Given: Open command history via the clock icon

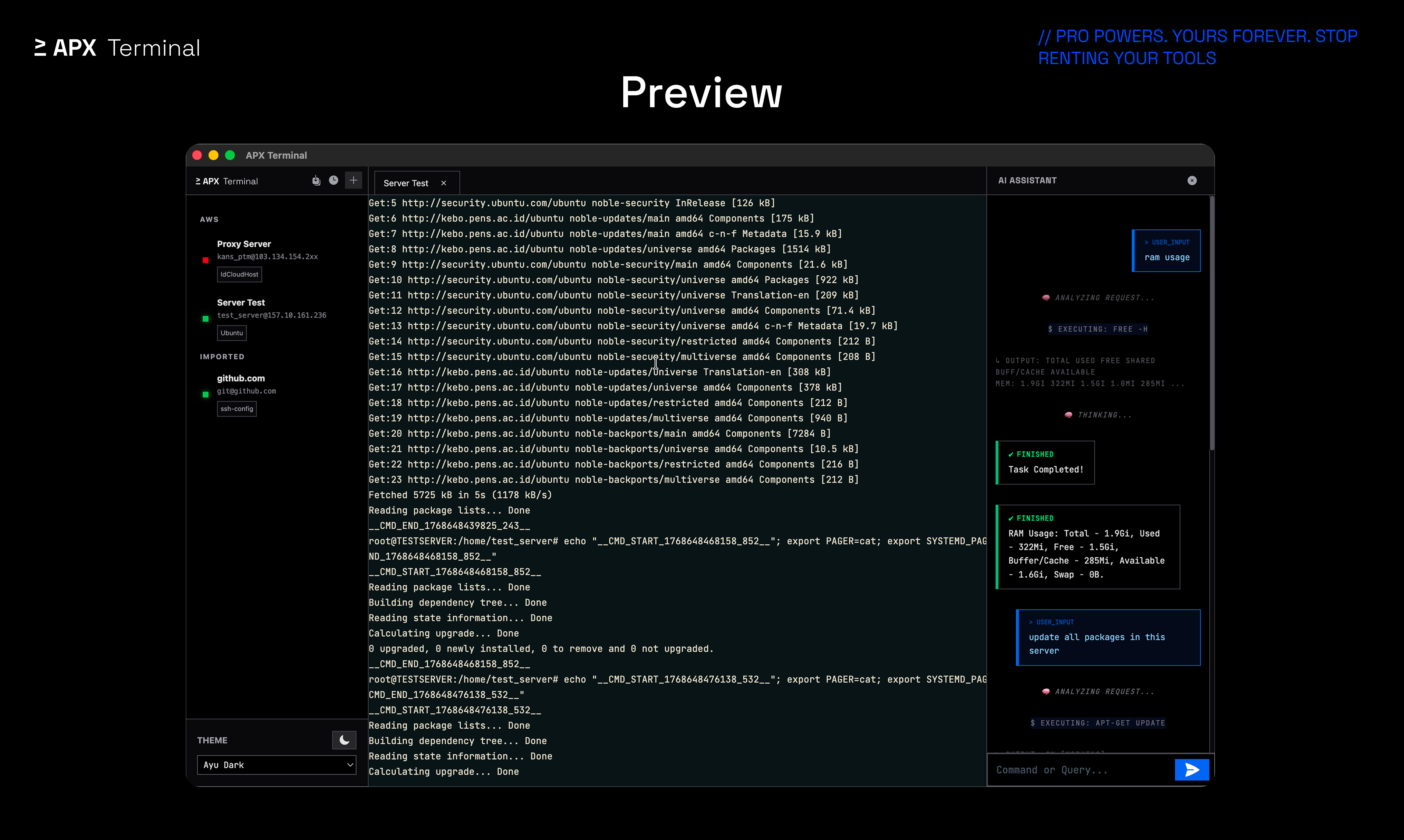Looking at the screenshot, I should pos(334,180).
